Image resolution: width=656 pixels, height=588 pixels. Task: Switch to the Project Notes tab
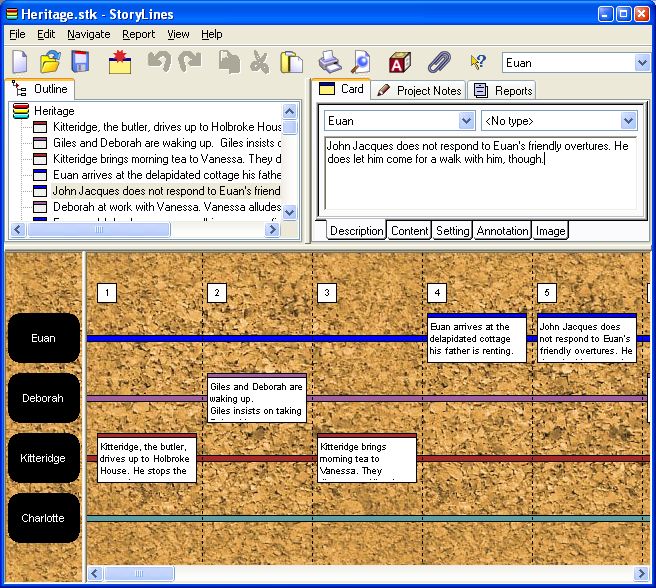click(419, 90)
